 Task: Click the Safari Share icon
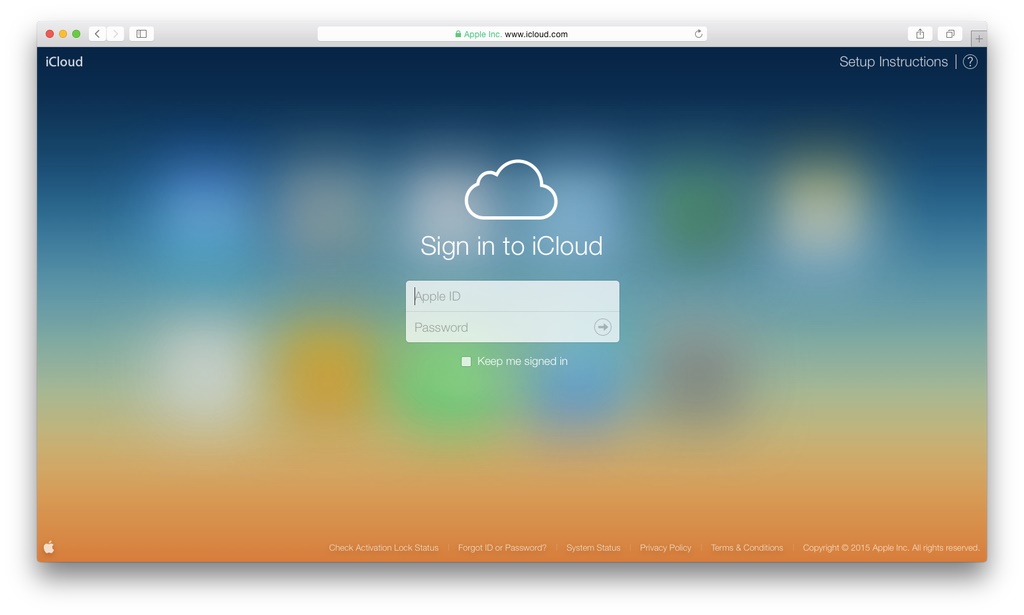pos(920,34)
